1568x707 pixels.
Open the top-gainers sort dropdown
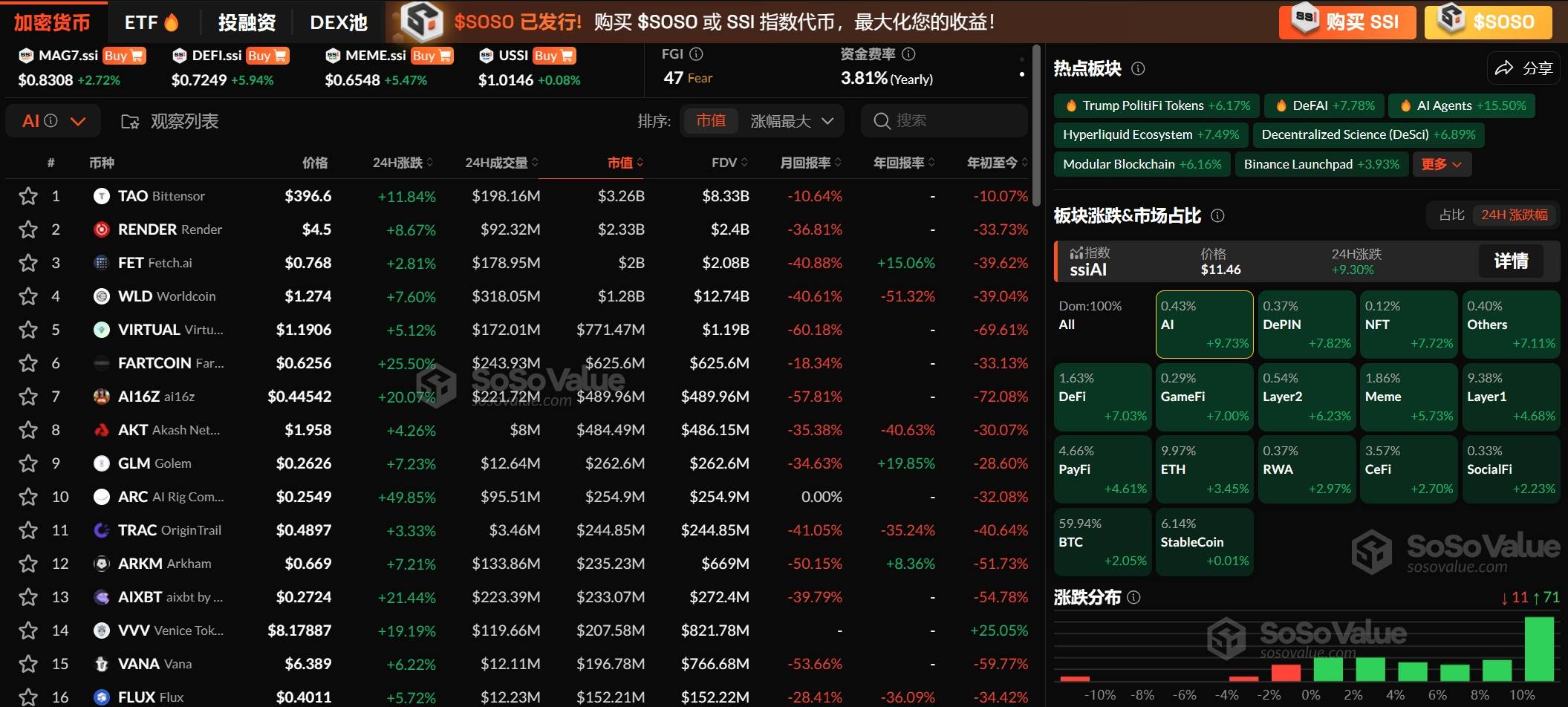[x=792, y=121]
